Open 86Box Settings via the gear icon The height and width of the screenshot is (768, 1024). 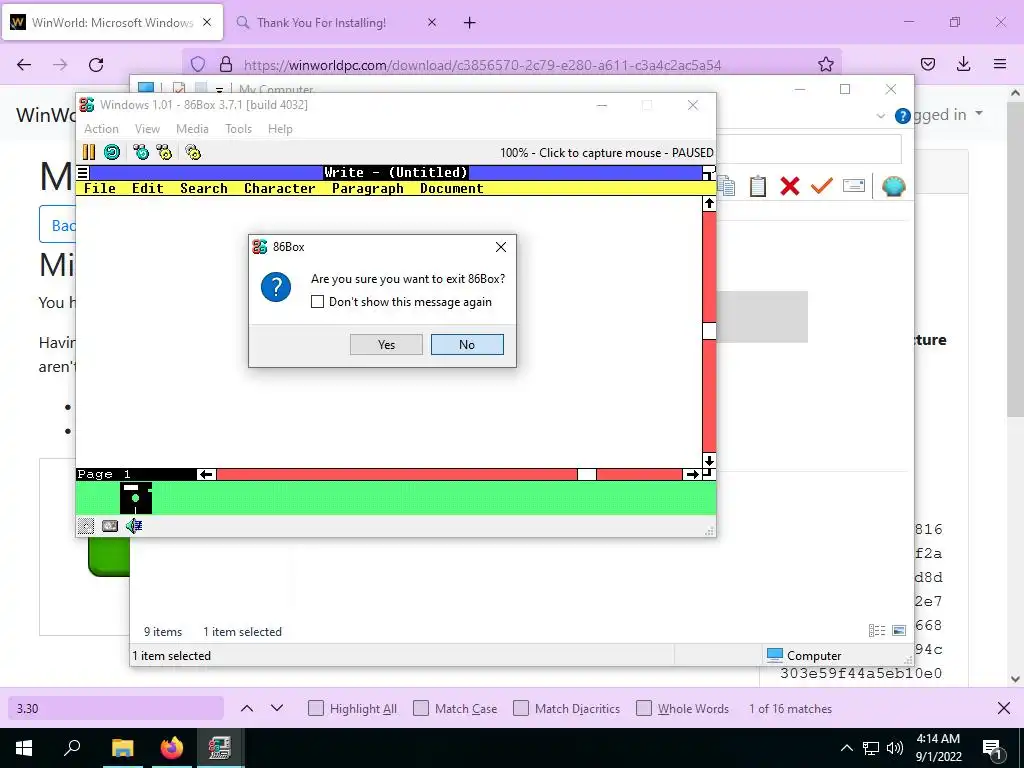tap(193, 152)
